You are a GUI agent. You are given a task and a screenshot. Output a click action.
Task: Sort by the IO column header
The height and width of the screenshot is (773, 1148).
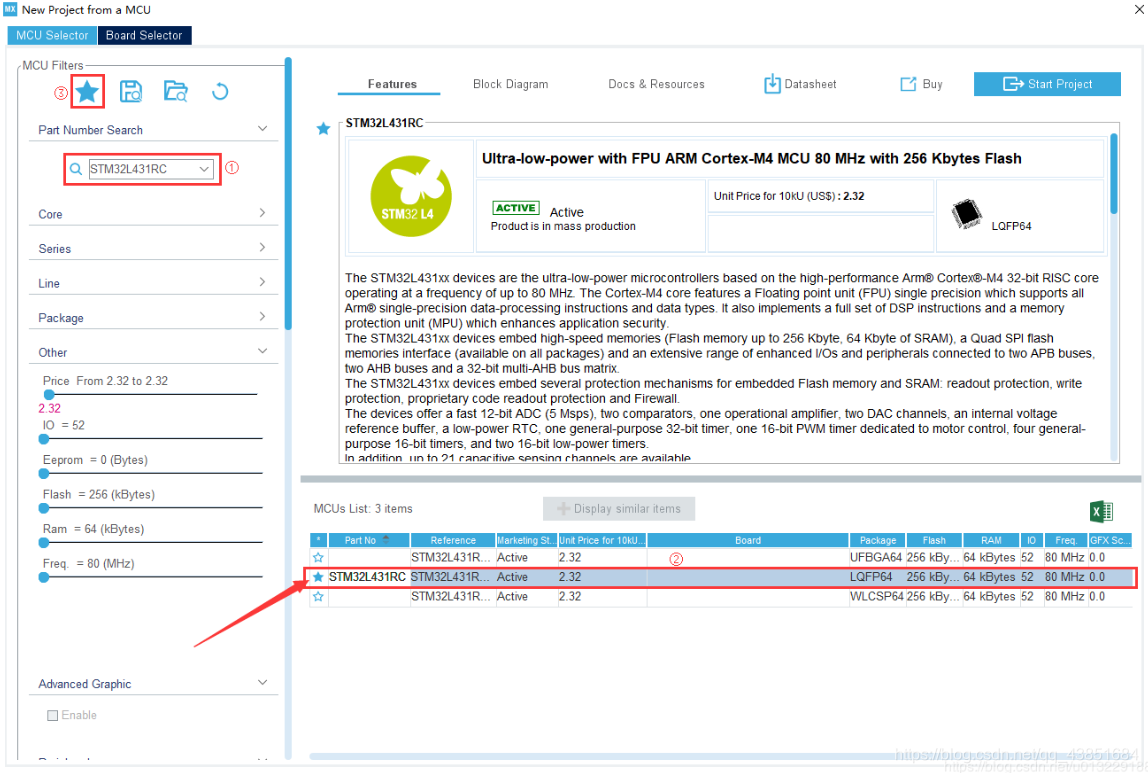(x=1031, y=540)
